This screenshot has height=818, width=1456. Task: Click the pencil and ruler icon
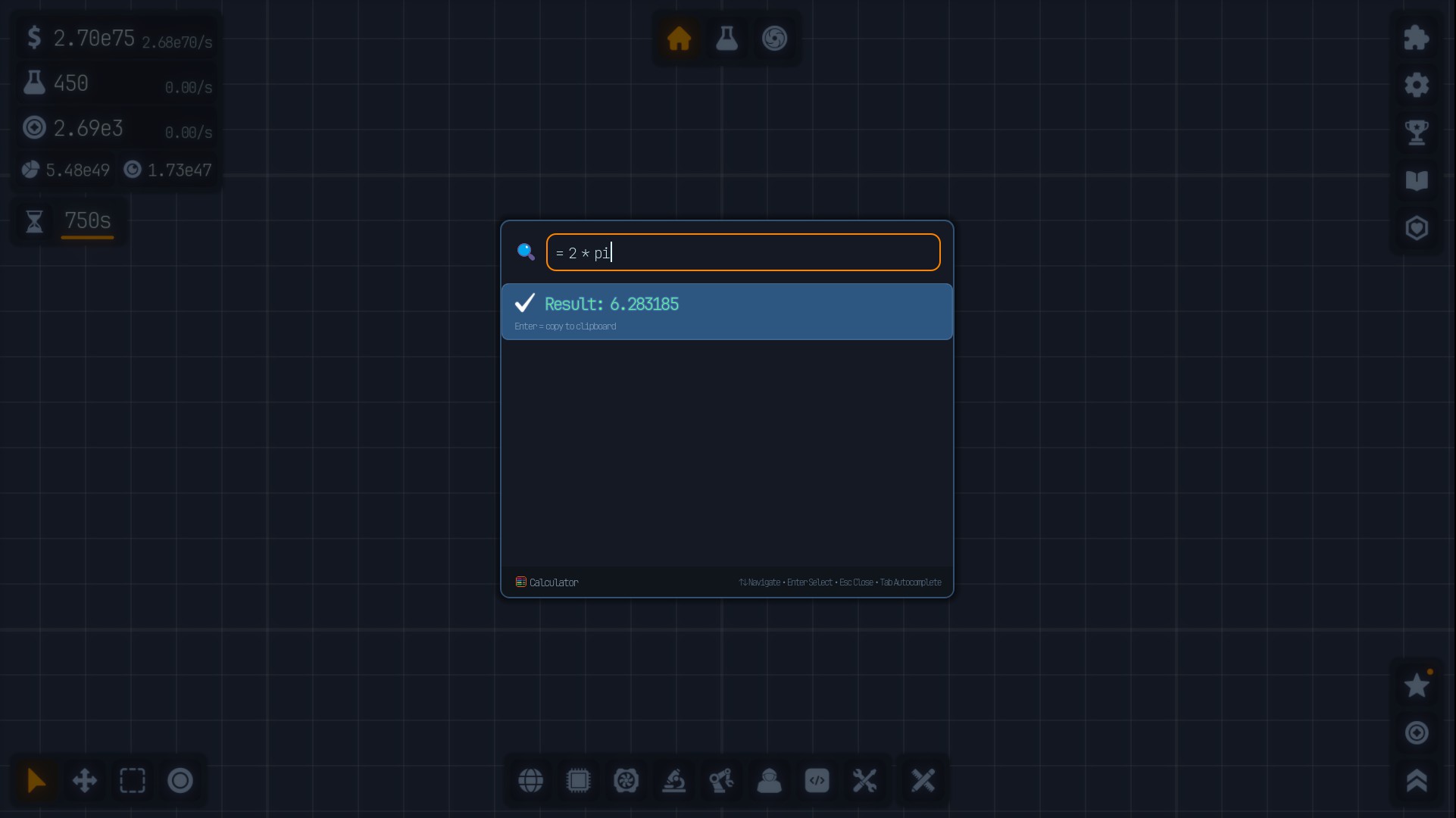point(922,781)
